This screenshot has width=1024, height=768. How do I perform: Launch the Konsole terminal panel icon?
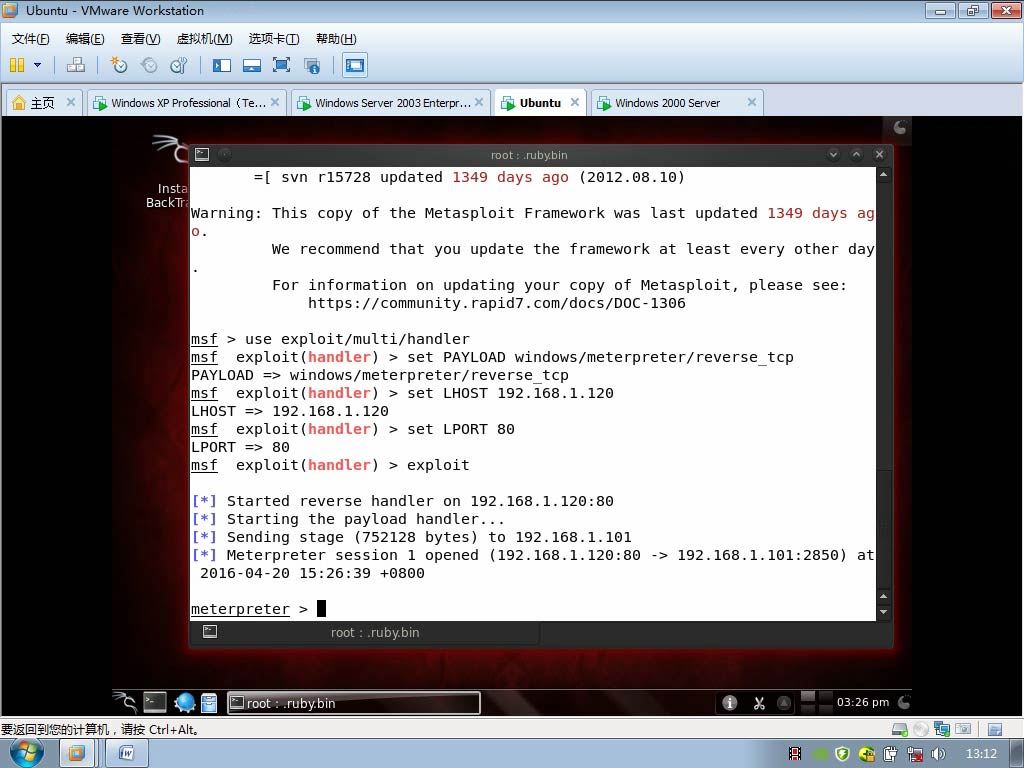coord(155,702)
